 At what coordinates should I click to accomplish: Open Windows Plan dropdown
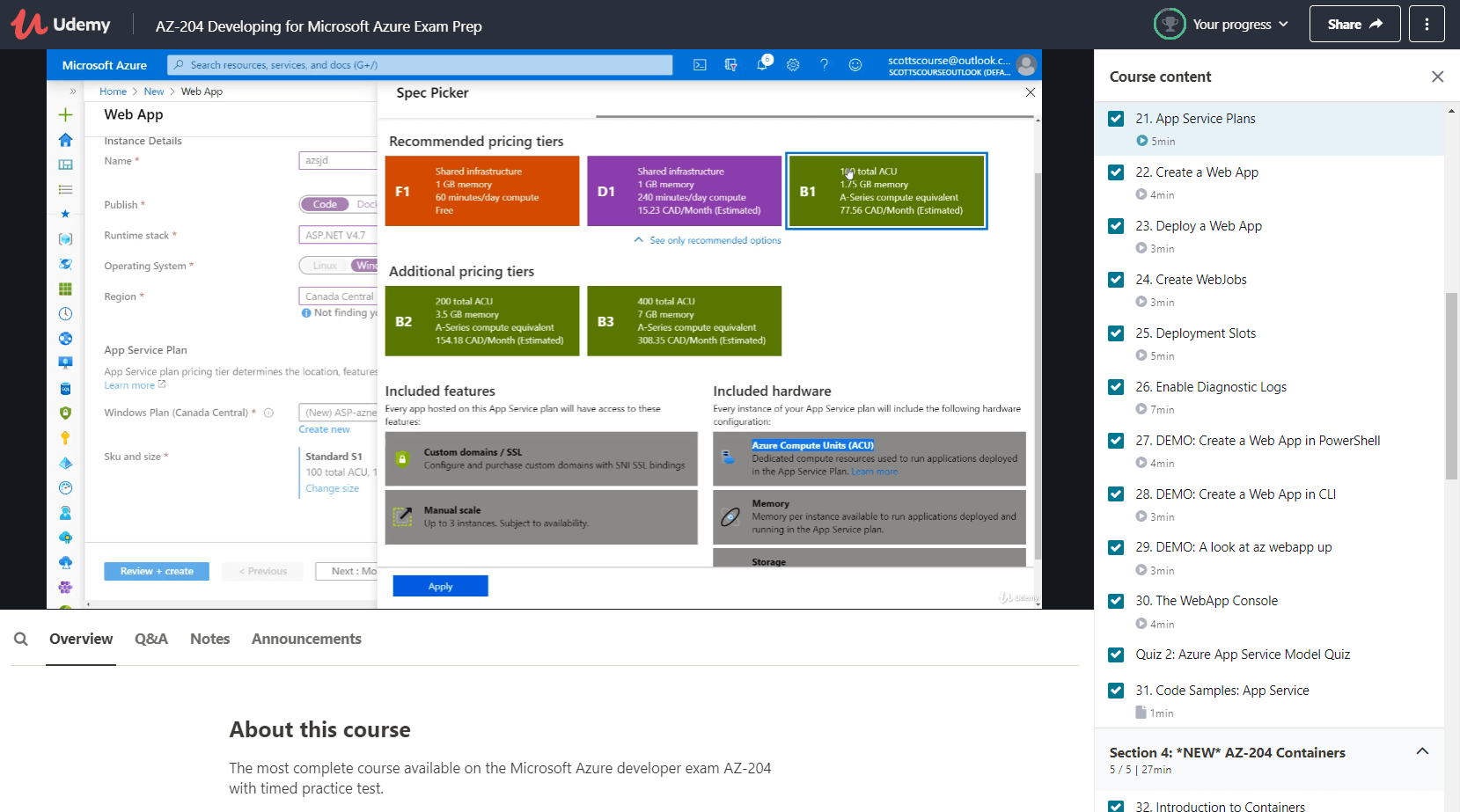pyautogui.click(x=338, y=413)
